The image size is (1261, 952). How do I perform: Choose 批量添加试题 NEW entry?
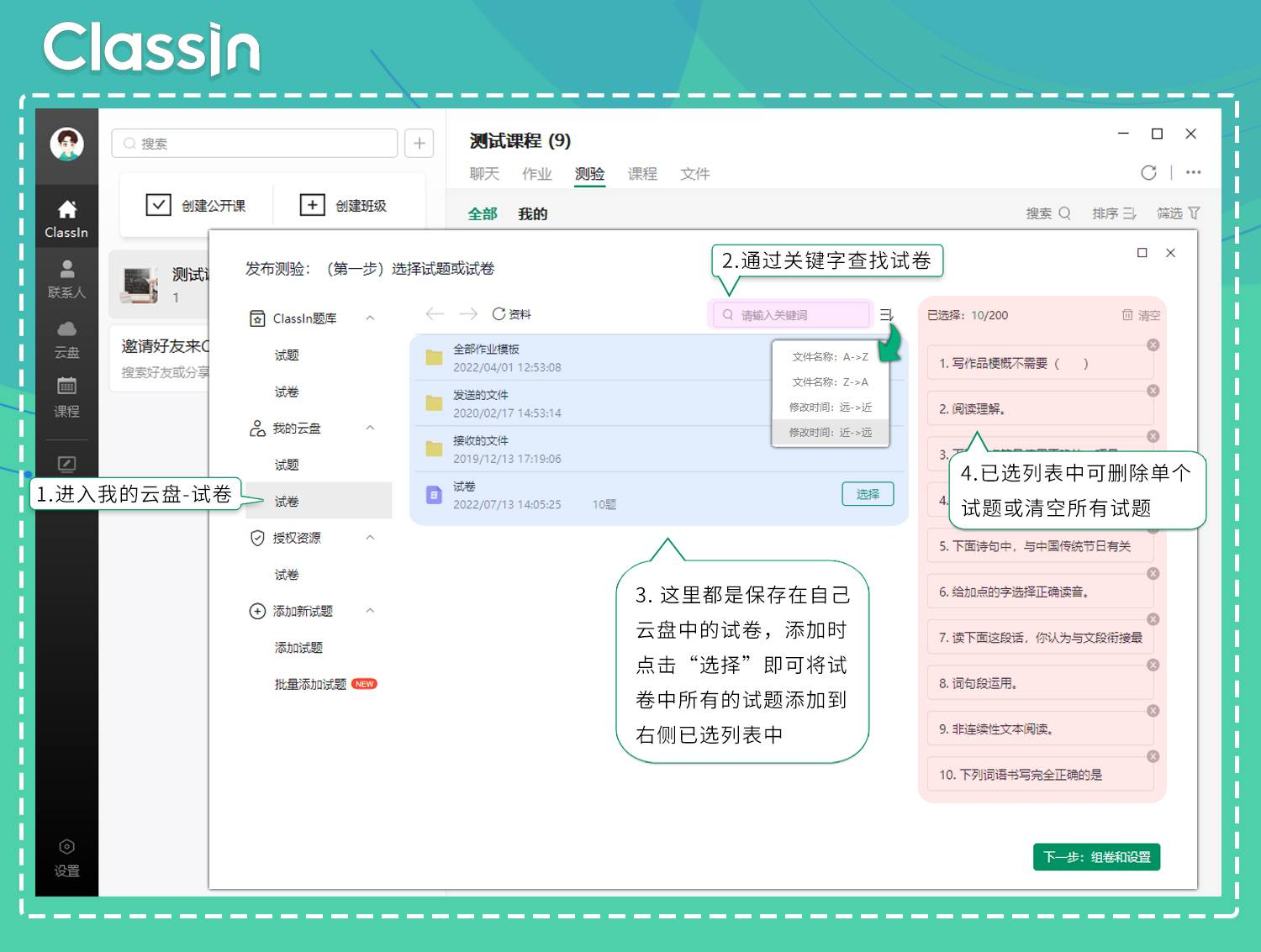coord(325,684)
